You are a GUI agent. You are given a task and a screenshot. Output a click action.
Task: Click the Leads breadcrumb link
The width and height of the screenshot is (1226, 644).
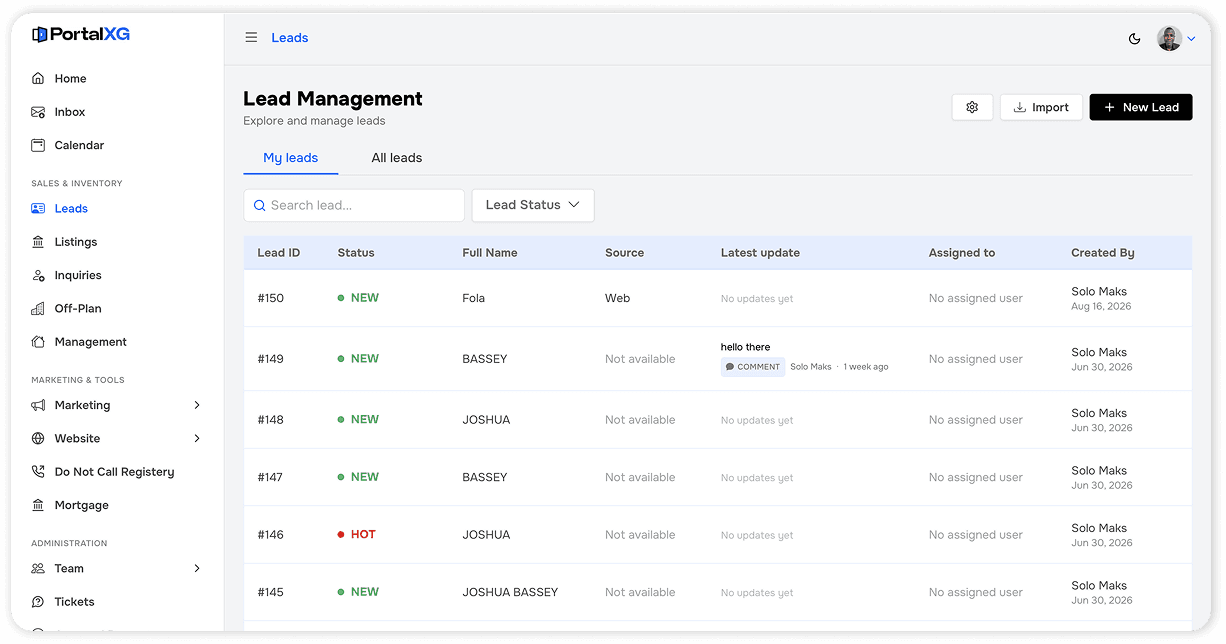[x=290, y=38]
